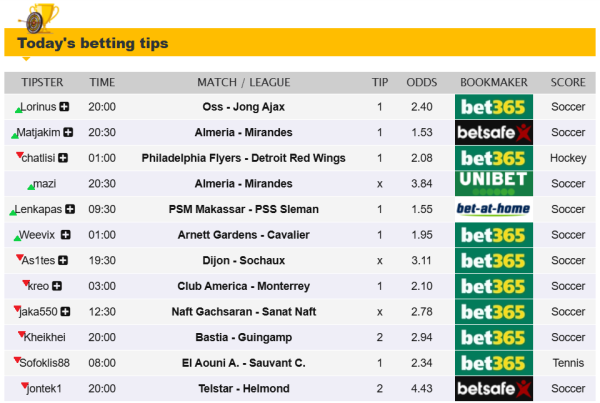Open the Club America - Monterrey match
600x403 pixels.
pyautogui.click(x=244, y=286)
